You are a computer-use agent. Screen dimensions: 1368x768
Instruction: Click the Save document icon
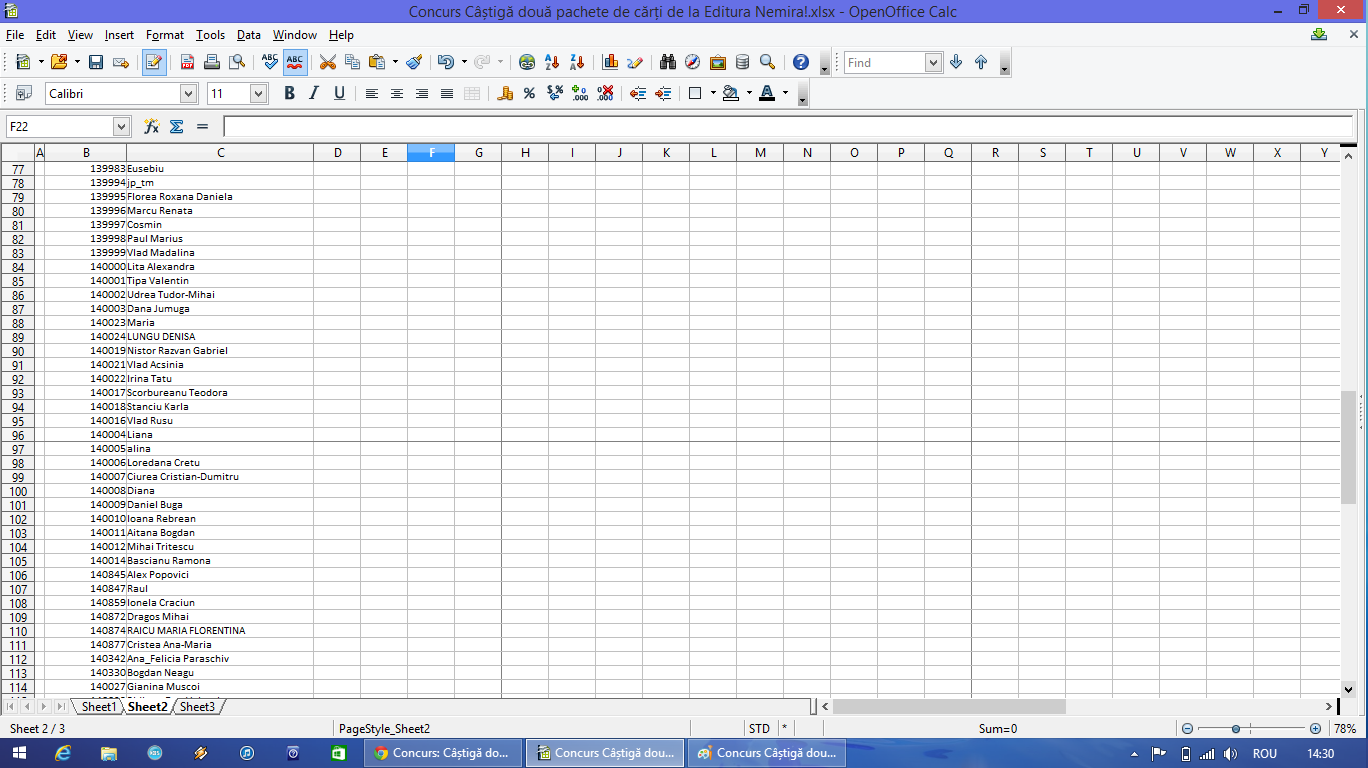[96, 62]
